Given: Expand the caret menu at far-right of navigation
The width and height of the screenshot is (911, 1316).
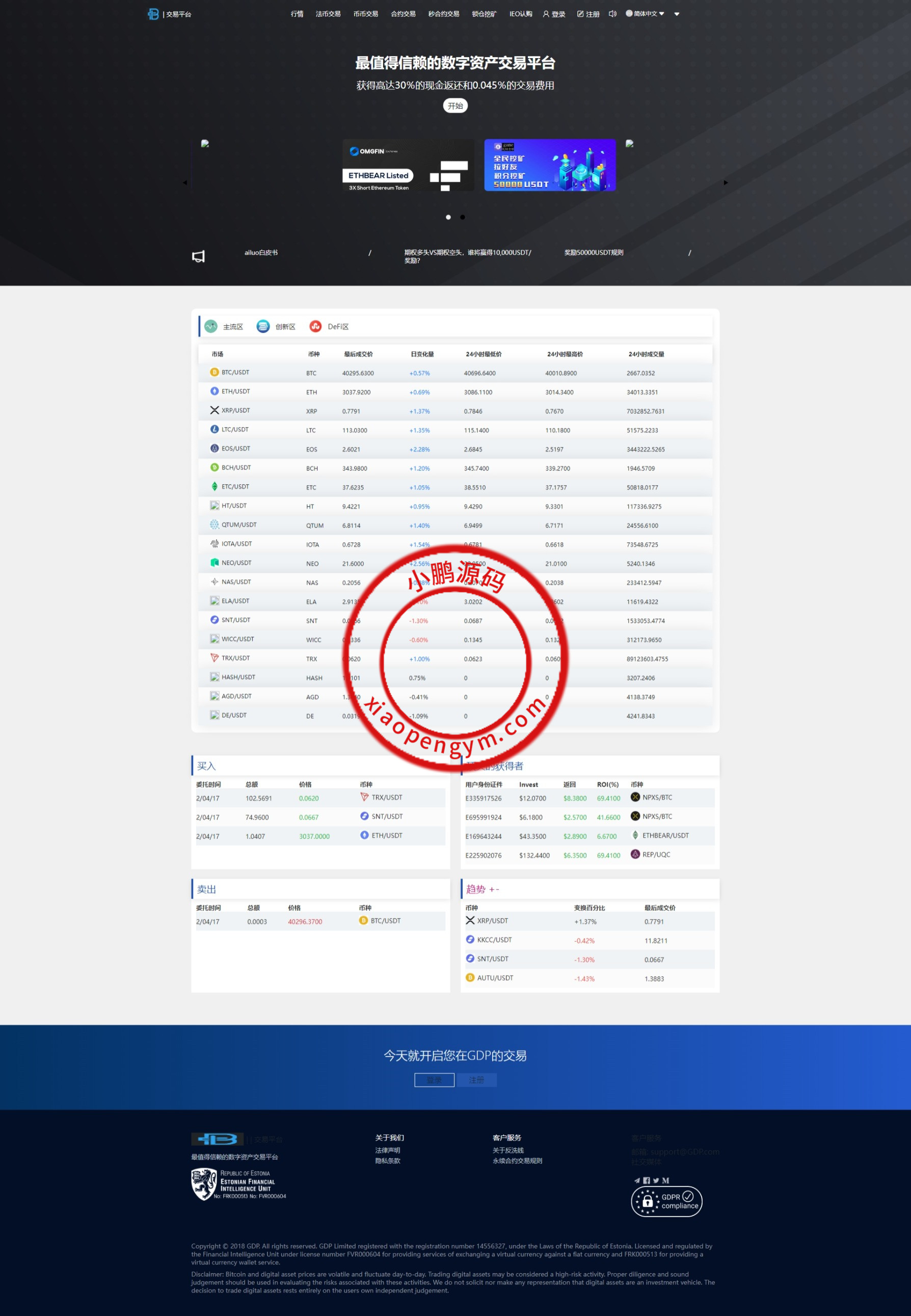Looking at the screenshot, I should coord(677,14).
